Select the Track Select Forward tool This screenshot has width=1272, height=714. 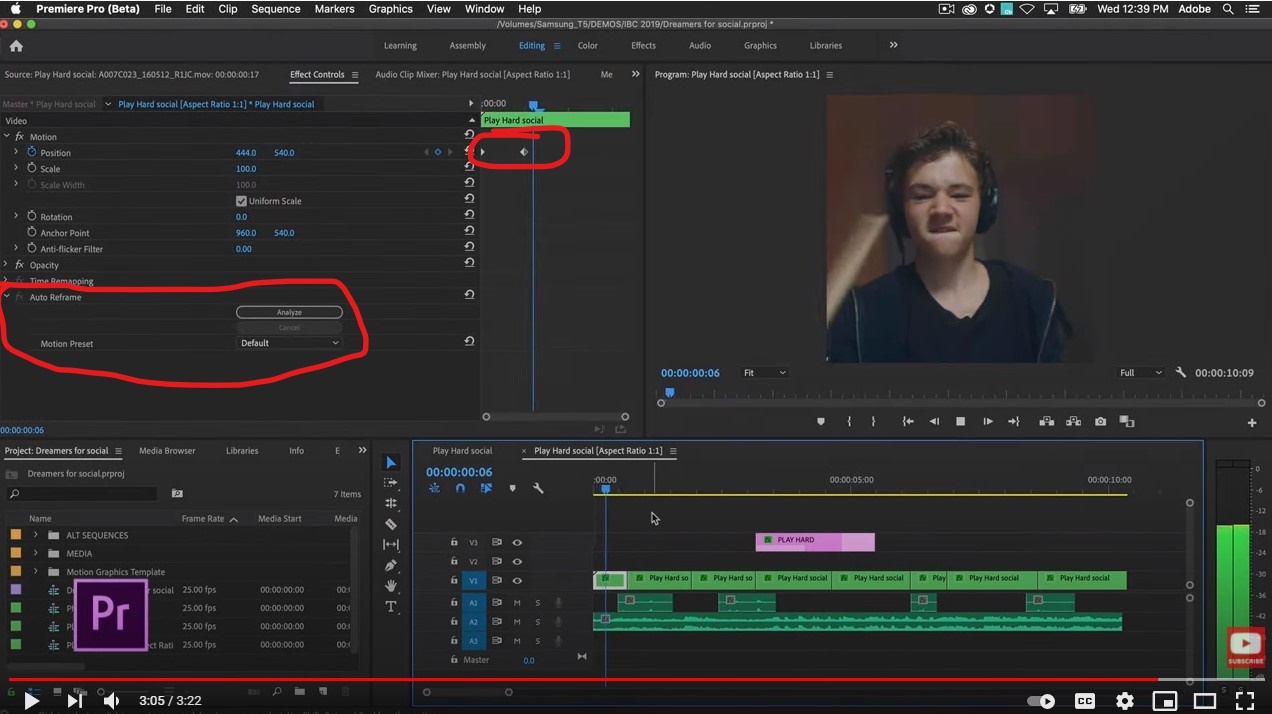pos(391,484)
